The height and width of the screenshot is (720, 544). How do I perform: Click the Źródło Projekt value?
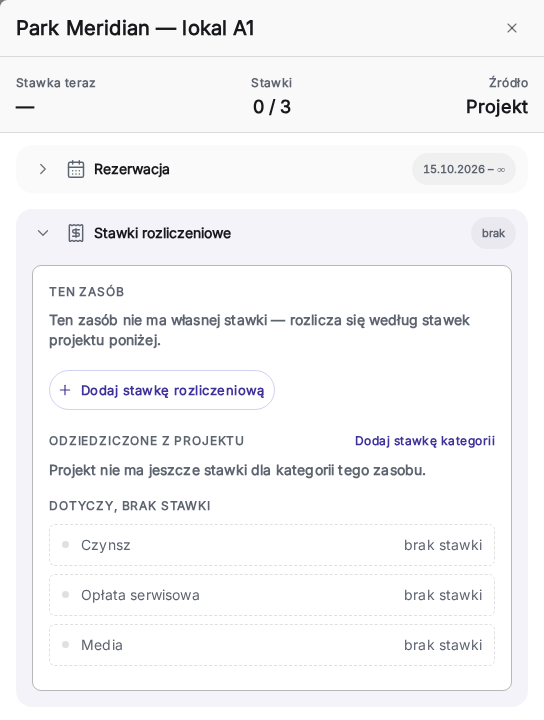click(497, 107)
